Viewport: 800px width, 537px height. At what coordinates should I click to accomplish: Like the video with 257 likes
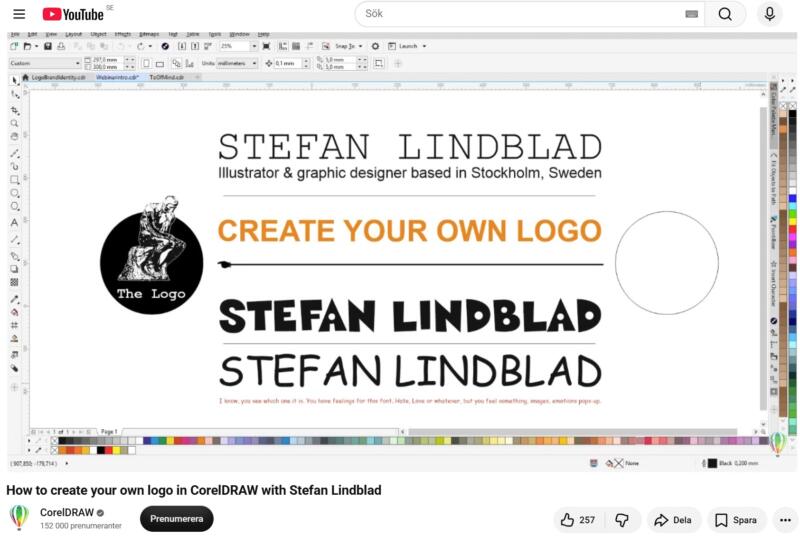click(x=578, y=520)
